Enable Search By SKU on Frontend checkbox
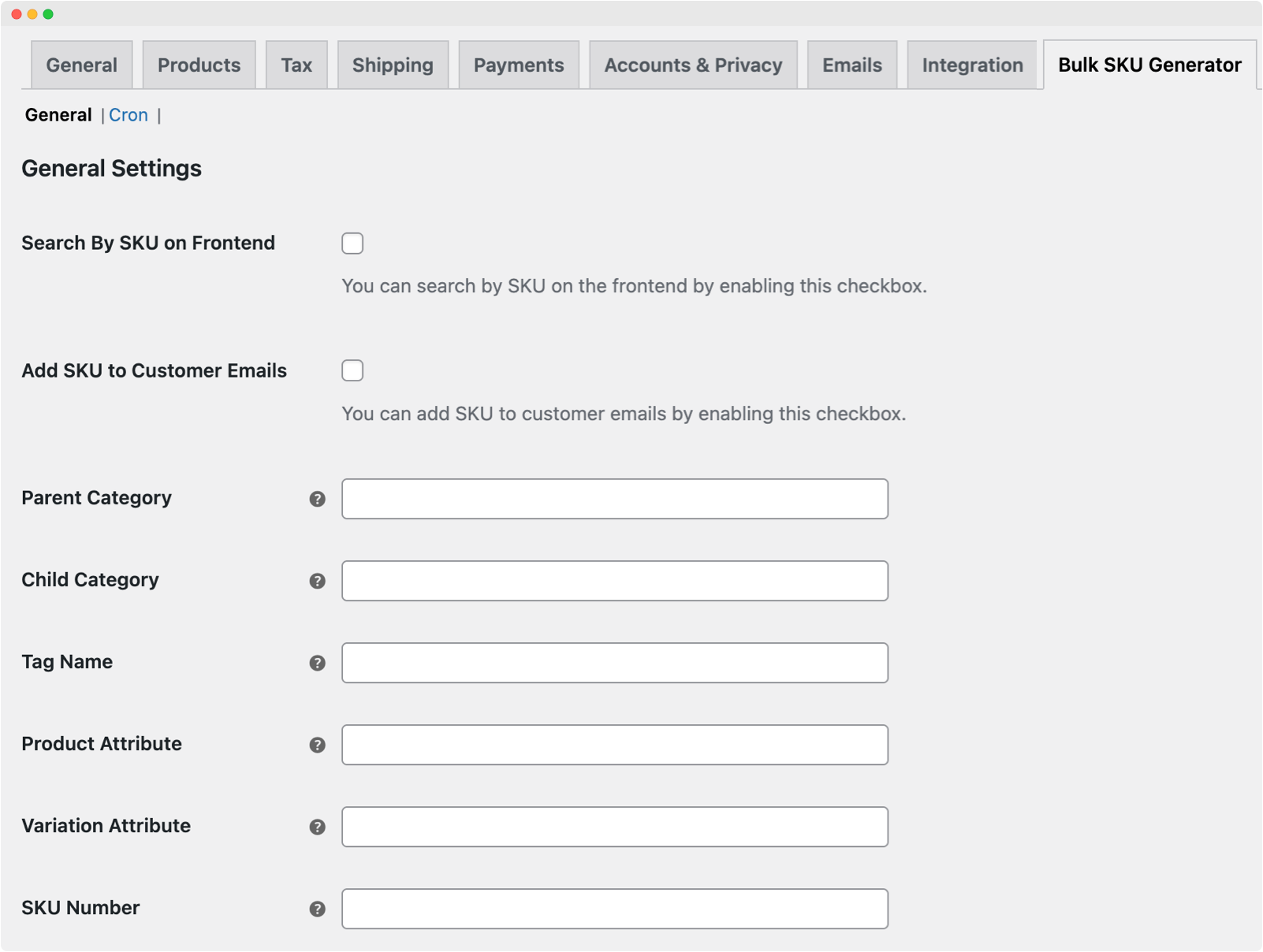This screenshot has height=952, width=1263. (x=352, y=244)
